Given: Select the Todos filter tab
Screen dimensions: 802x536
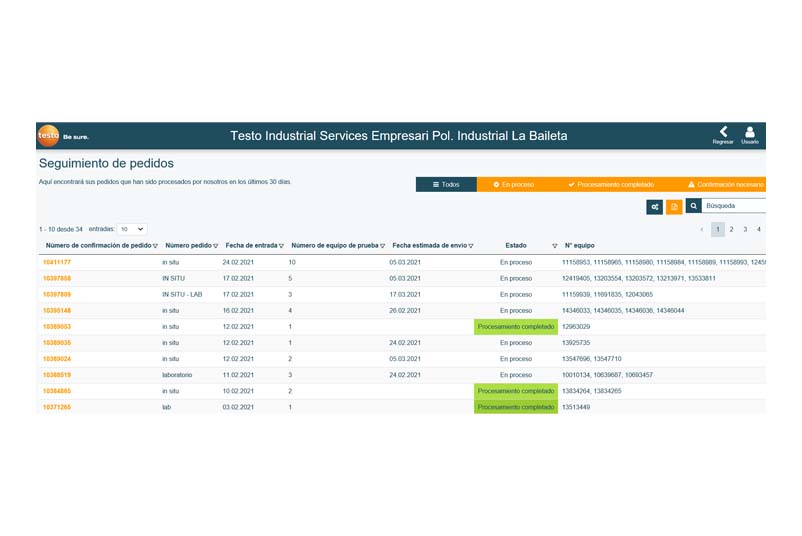Looking at the screenshot, I should pos(446,185).
